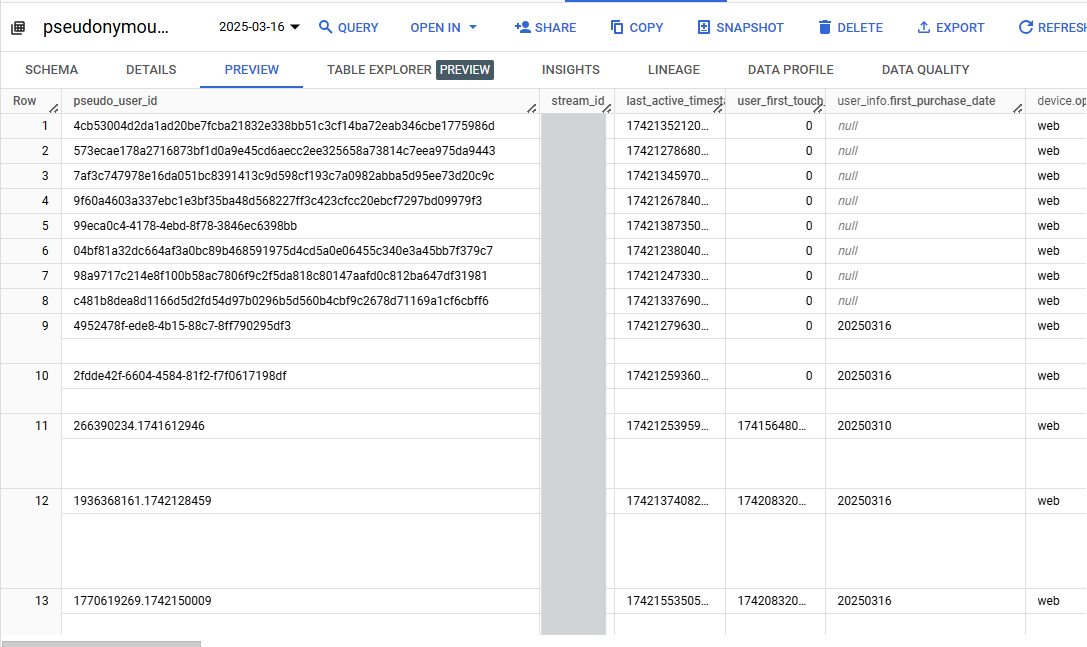The image size is (1087, 647).
Task: Click first purchase date 20250310
Action: (864, 426)
